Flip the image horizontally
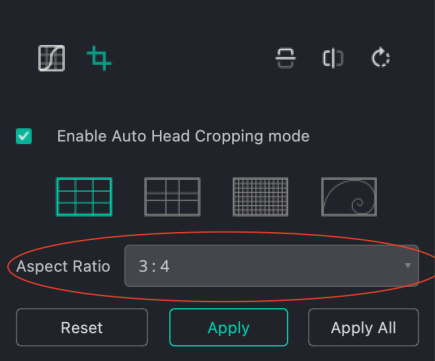435x361 pixels. 333,58
